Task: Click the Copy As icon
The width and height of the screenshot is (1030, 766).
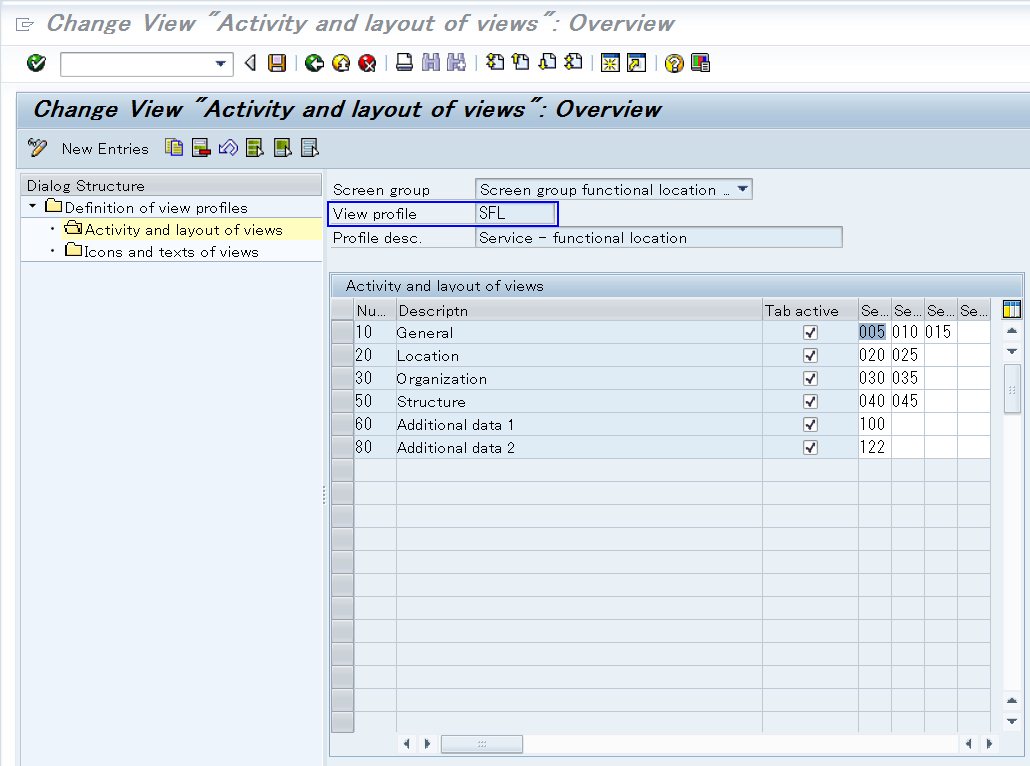Action: 174,148
